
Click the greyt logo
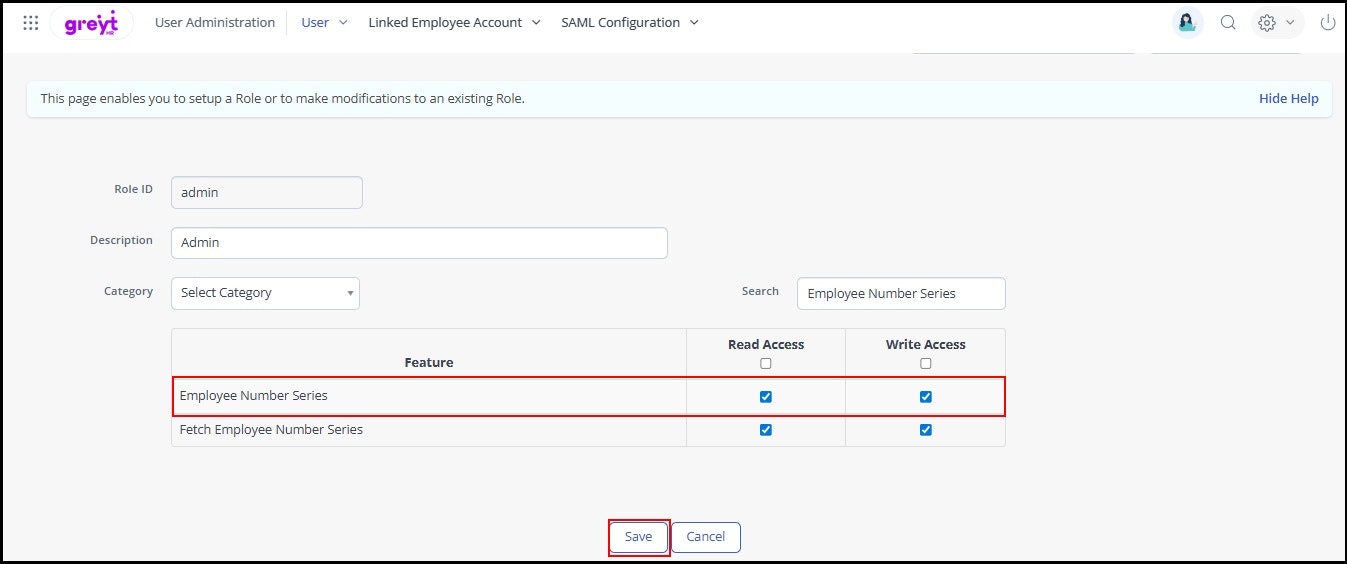point(91,23)
